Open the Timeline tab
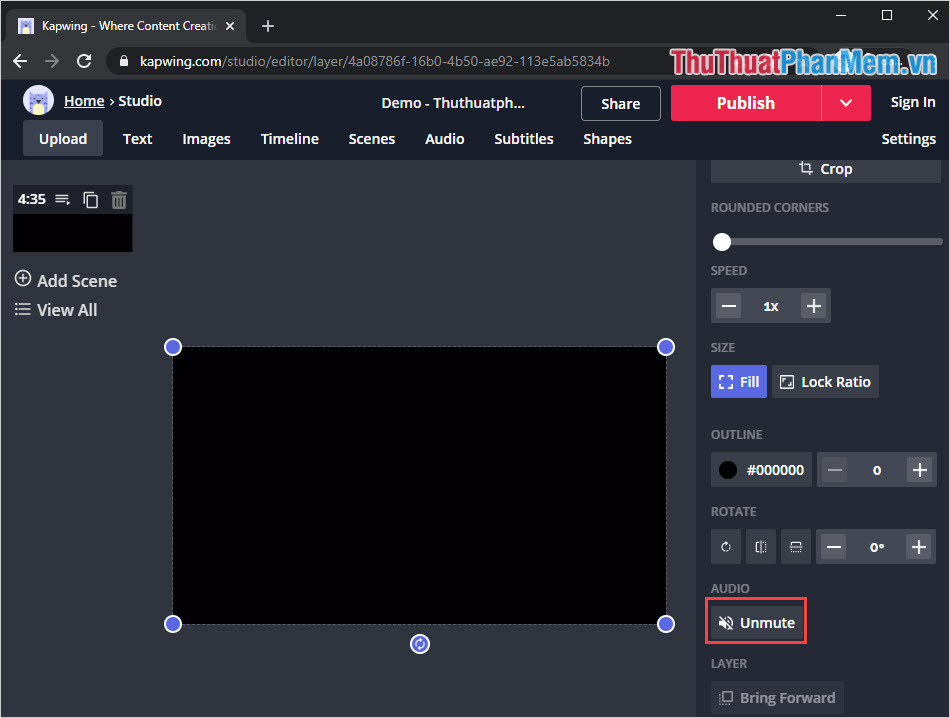The width and height of the screenshot is (950, 718). pyautogui.click(x=289, y=139)
